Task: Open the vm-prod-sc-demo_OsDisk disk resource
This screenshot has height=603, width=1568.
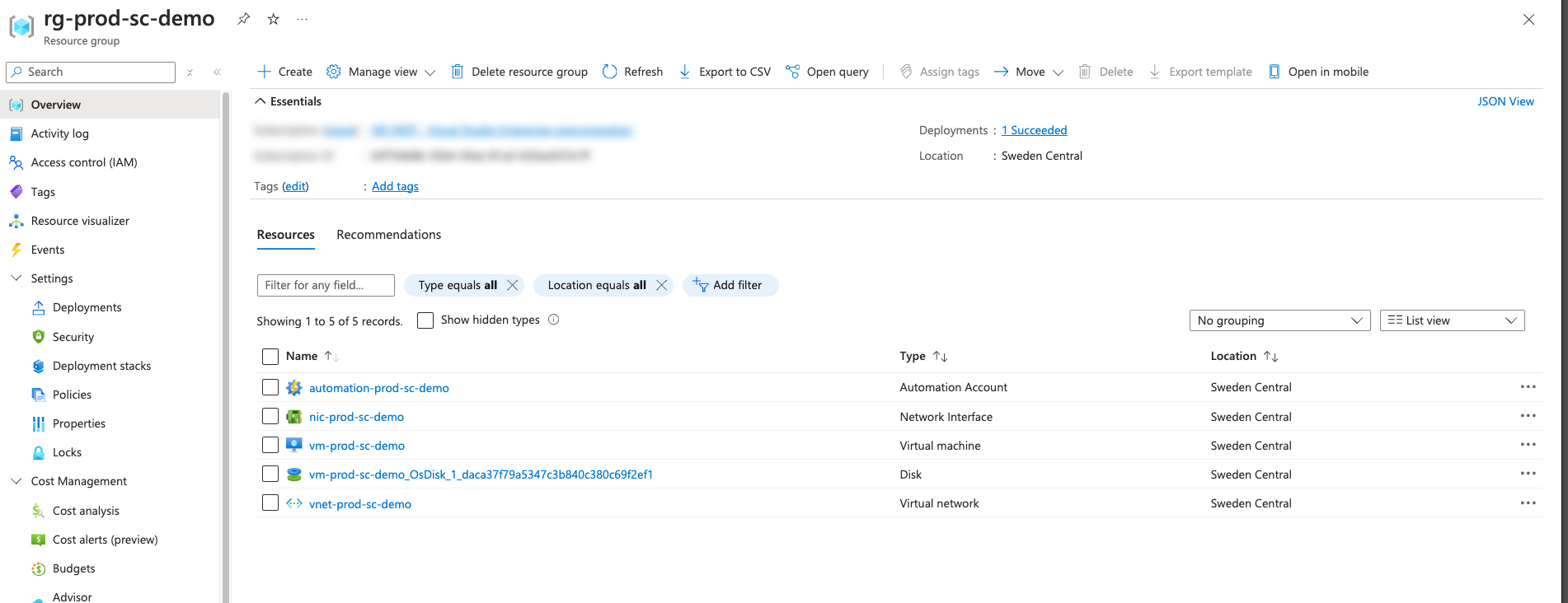Action: click(x=481, y=474)
